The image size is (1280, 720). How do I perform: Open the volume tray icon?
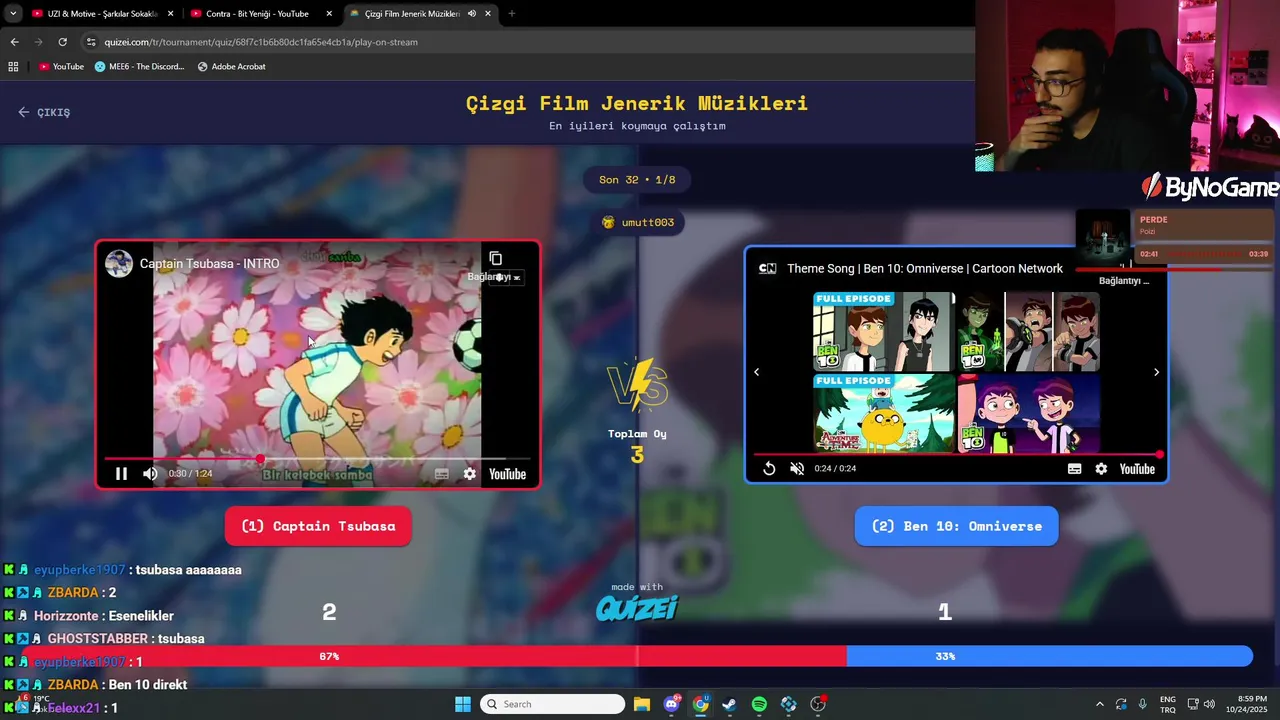1209,704
